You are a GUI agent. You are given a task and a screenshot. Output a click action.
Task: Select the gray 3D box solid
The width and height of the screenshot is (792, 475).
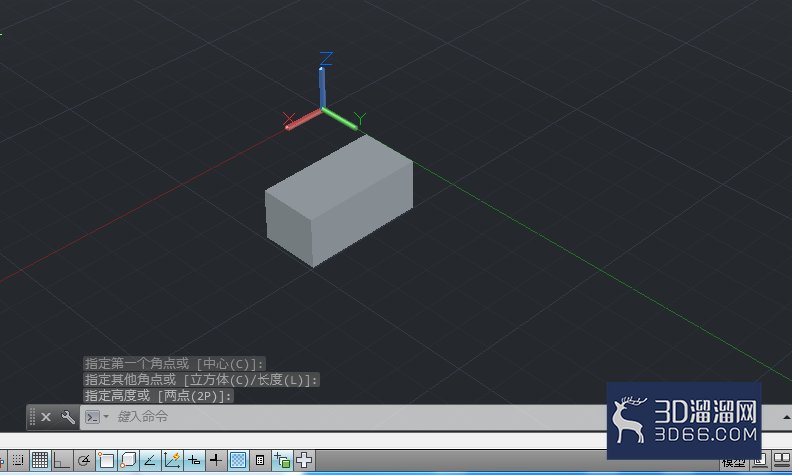[338, 201]
